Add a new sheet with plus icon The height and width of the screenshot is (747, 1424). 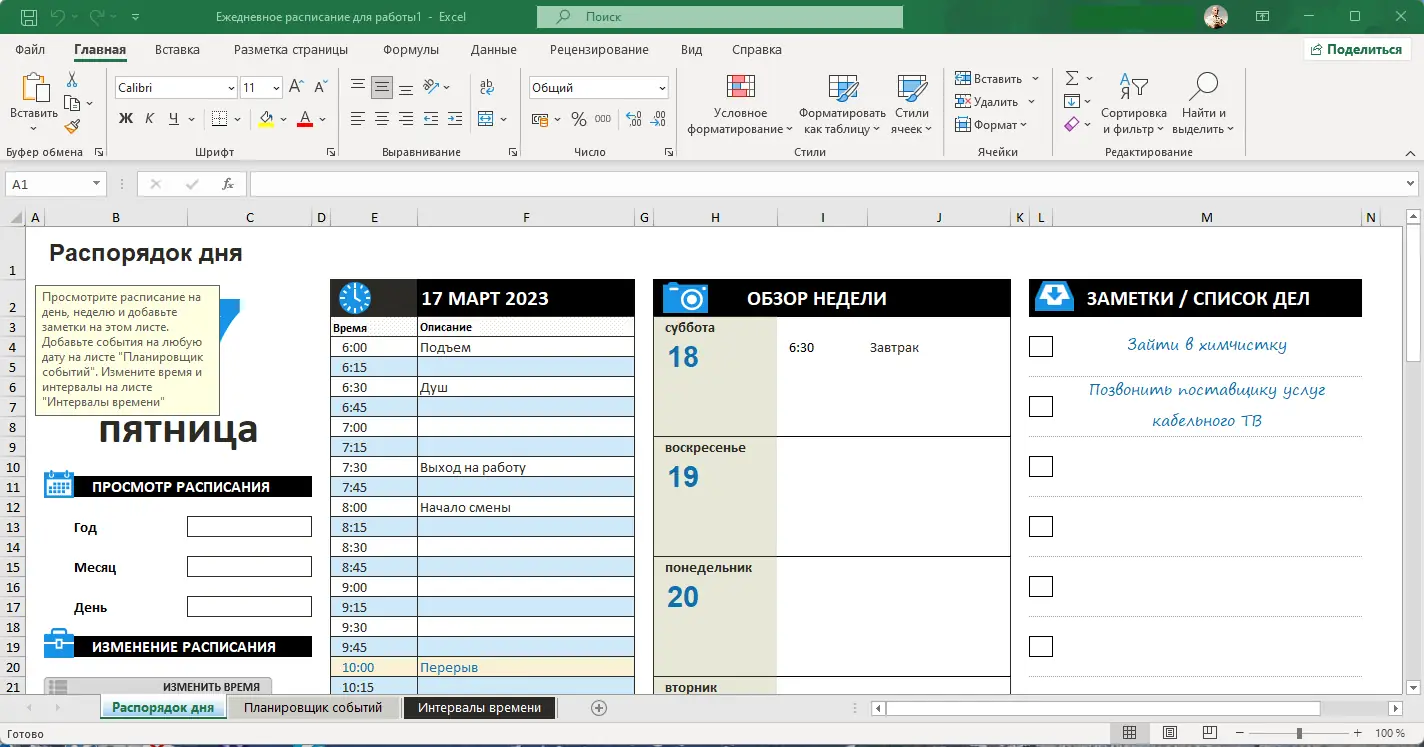point(599,708)
